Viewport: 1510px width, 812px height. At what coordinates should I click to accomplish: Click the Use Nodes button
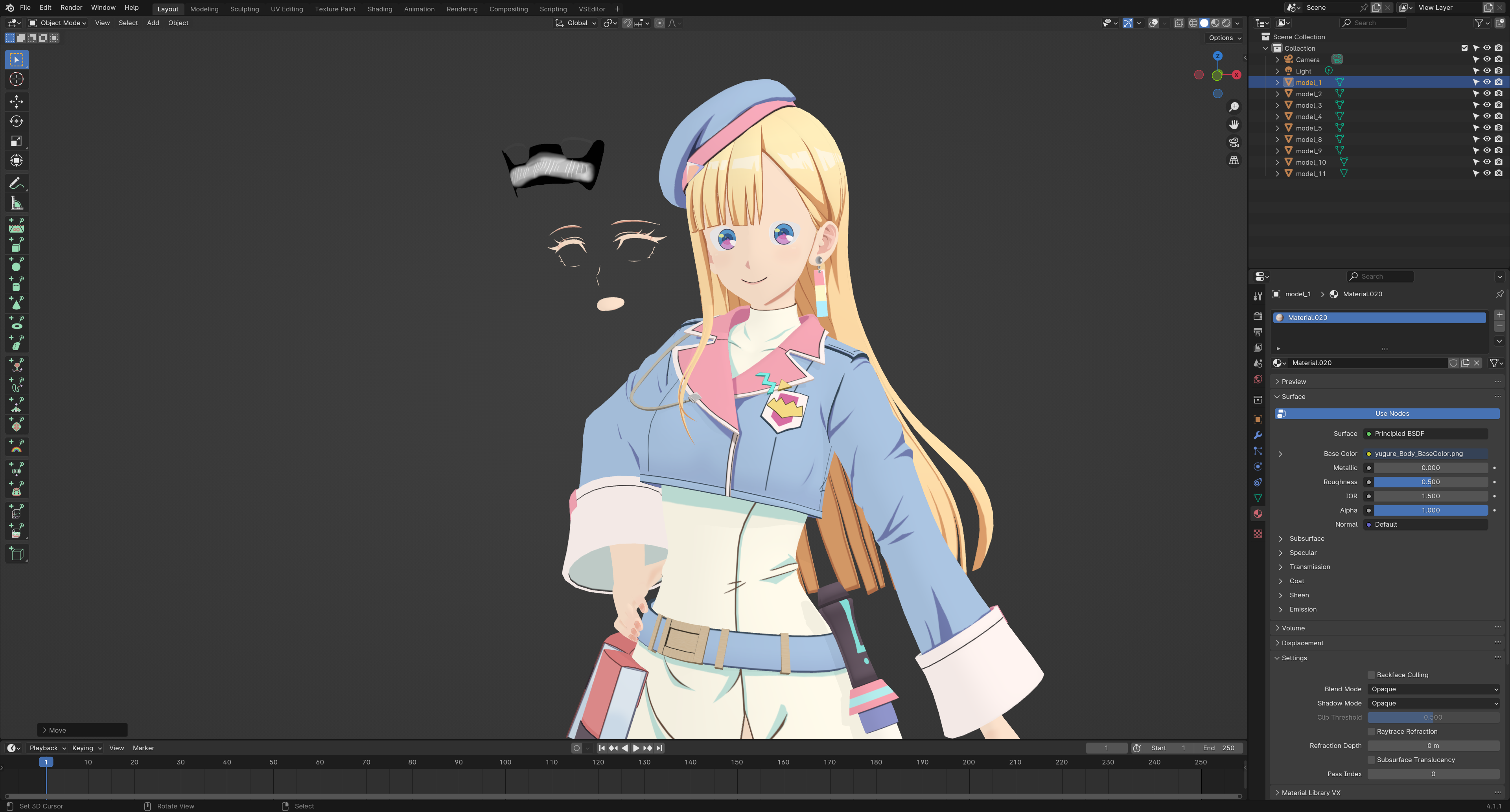(x=1387, y=413)
